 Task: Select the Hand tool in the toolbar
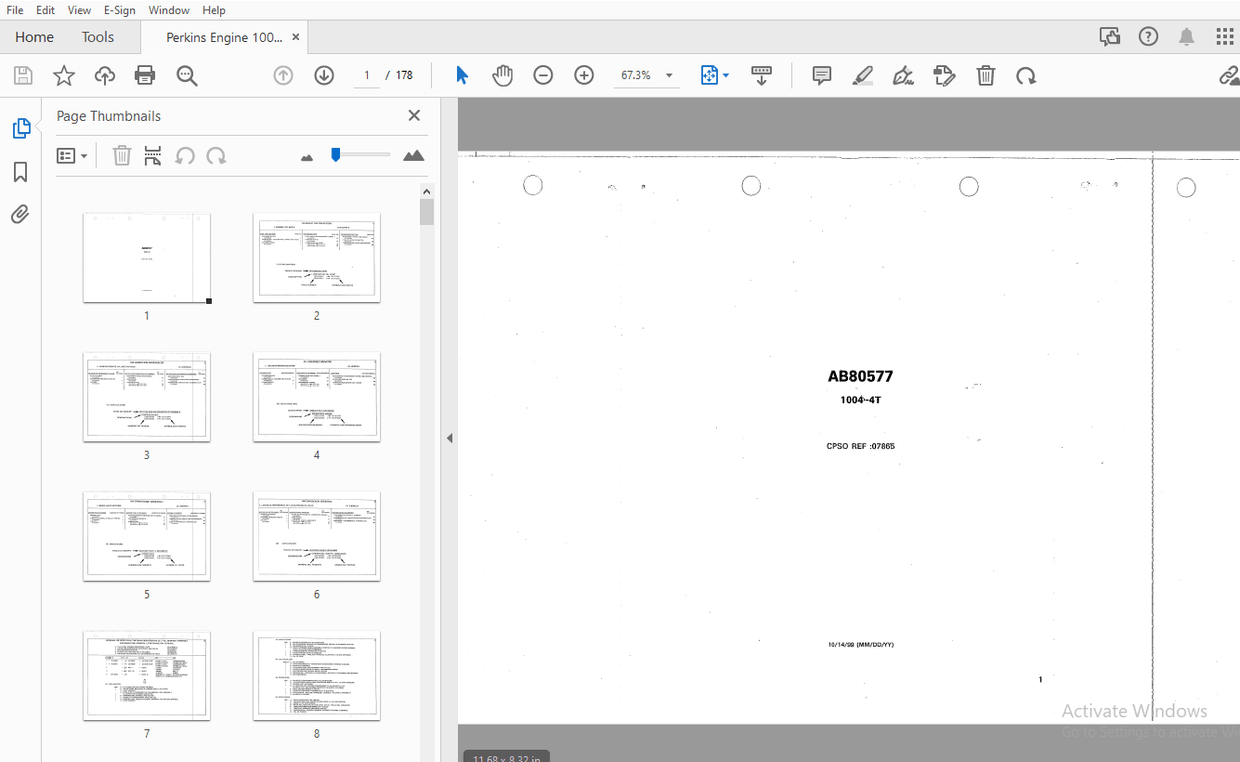pos(502,75)
